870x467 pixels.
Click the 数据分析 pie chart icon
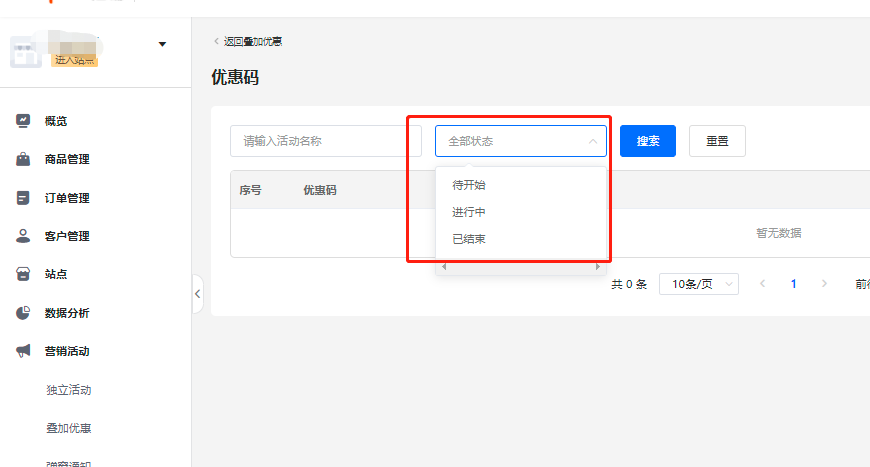point(23,313)
